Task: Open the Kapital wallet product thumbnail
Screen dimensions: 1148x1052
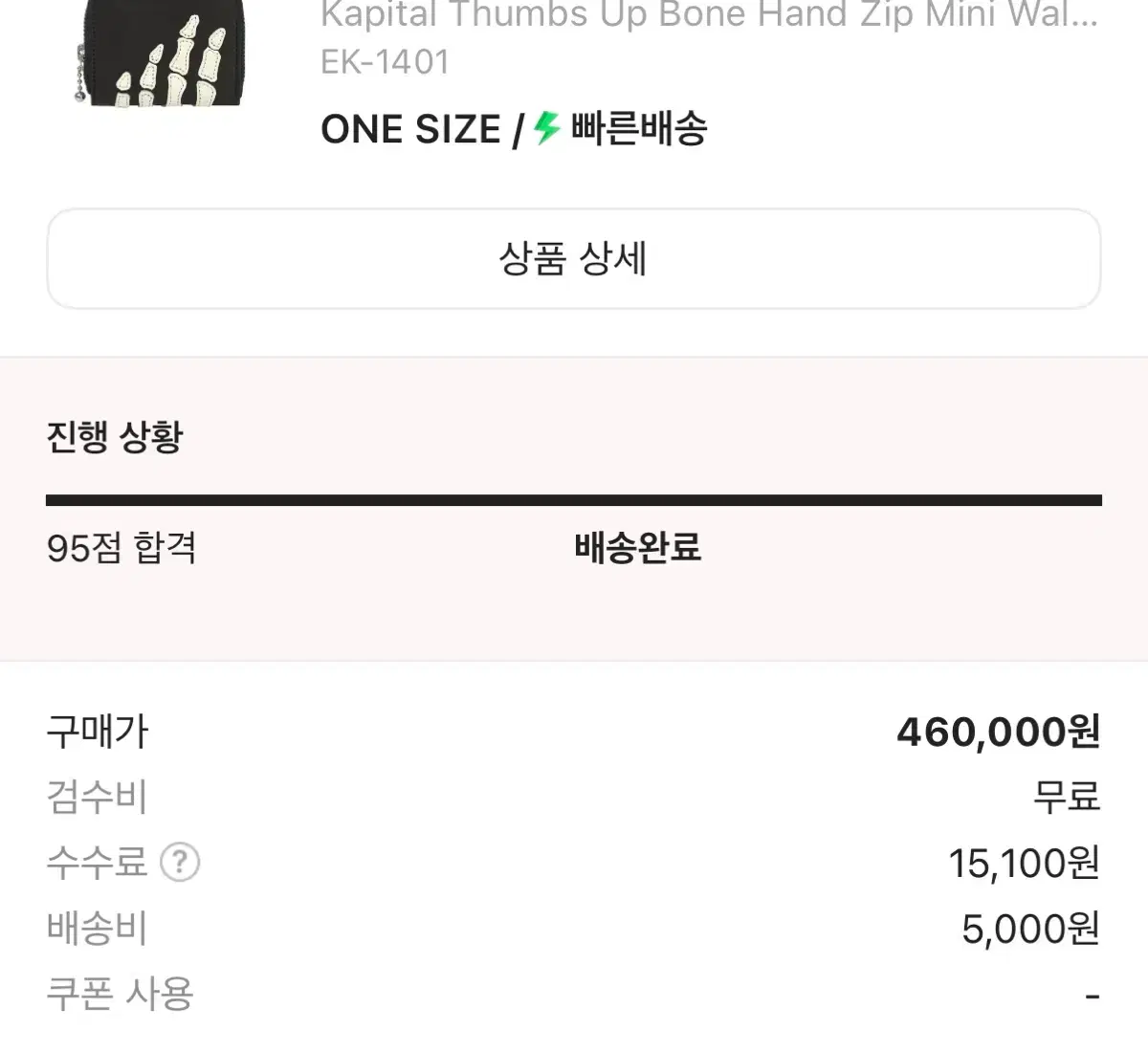Action: click(158, 53)
